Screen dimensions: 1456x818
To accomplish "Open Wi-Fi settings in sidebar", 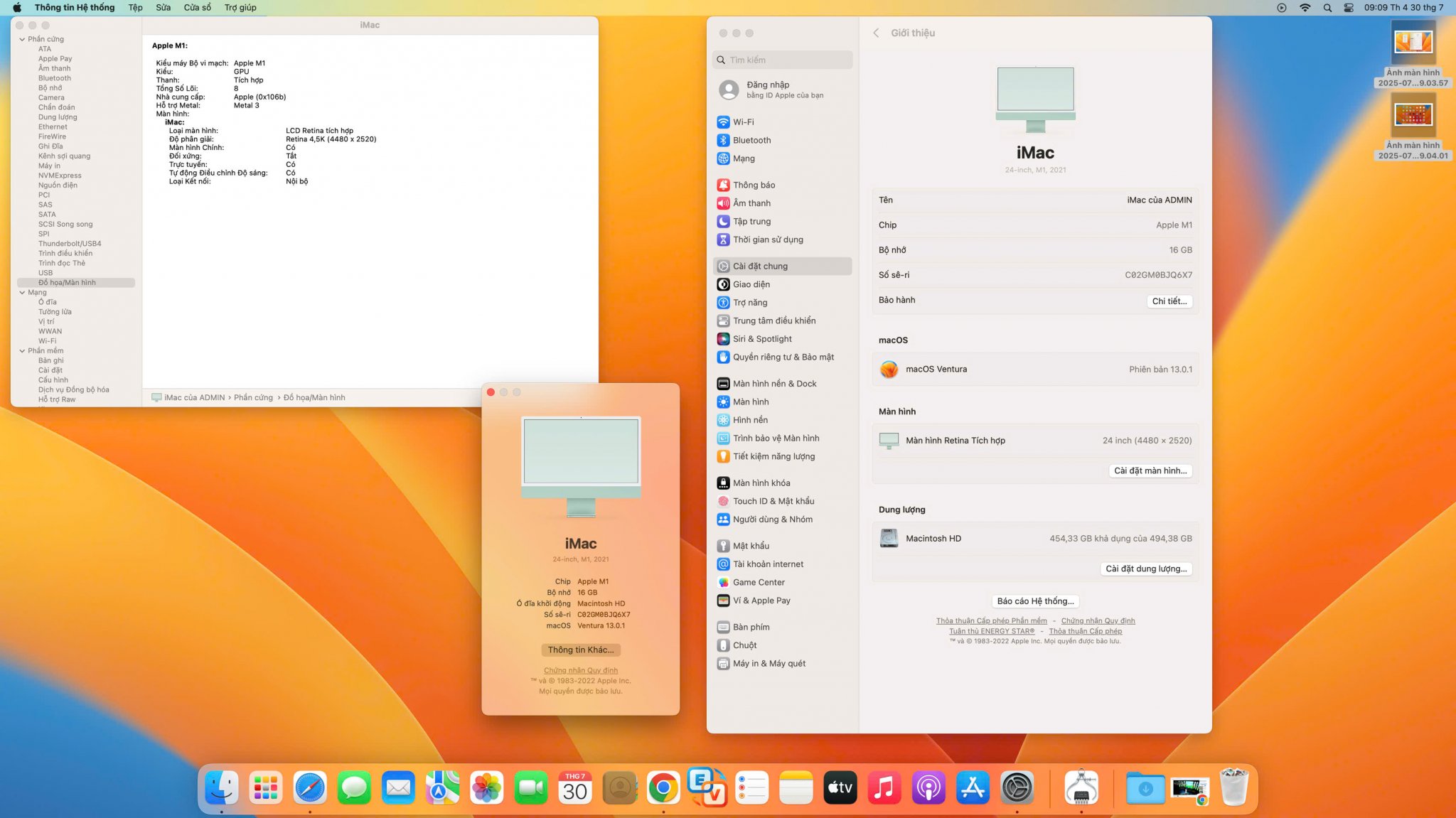I will tap(743, 122).
